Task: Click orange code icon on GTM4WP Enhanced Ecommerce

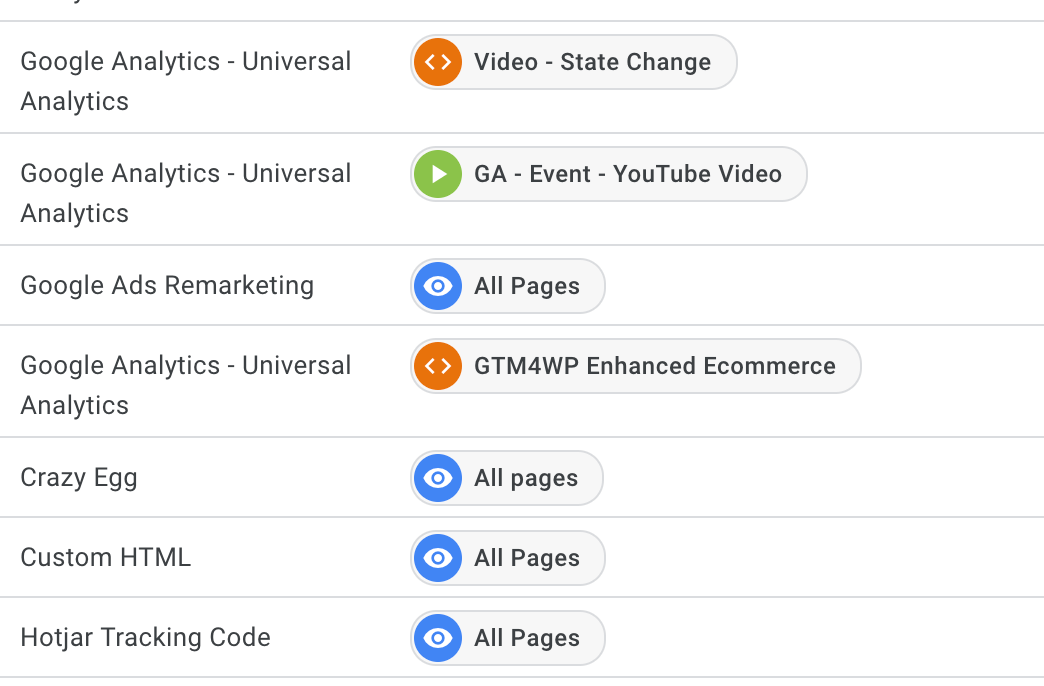Action: pyautogui.click(x=437, y=366)
